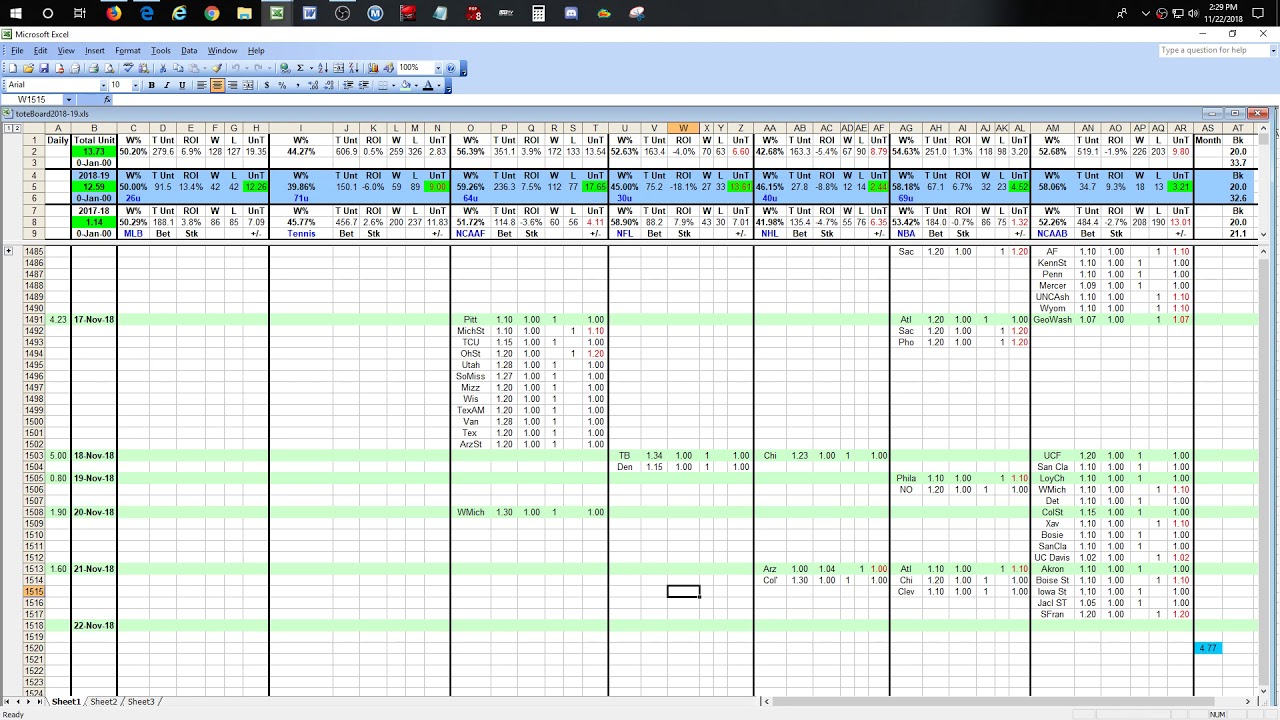
Task: Click the Sort Ascending toolbar icon
Action: pyautogui.click(x=323, y=68)
